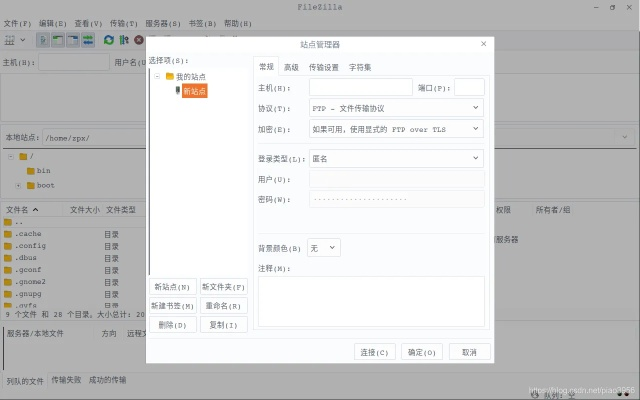Screen dimensions: 640x400
Task: Open the 背景颜色(B) color dropdown
Action: 324,248
